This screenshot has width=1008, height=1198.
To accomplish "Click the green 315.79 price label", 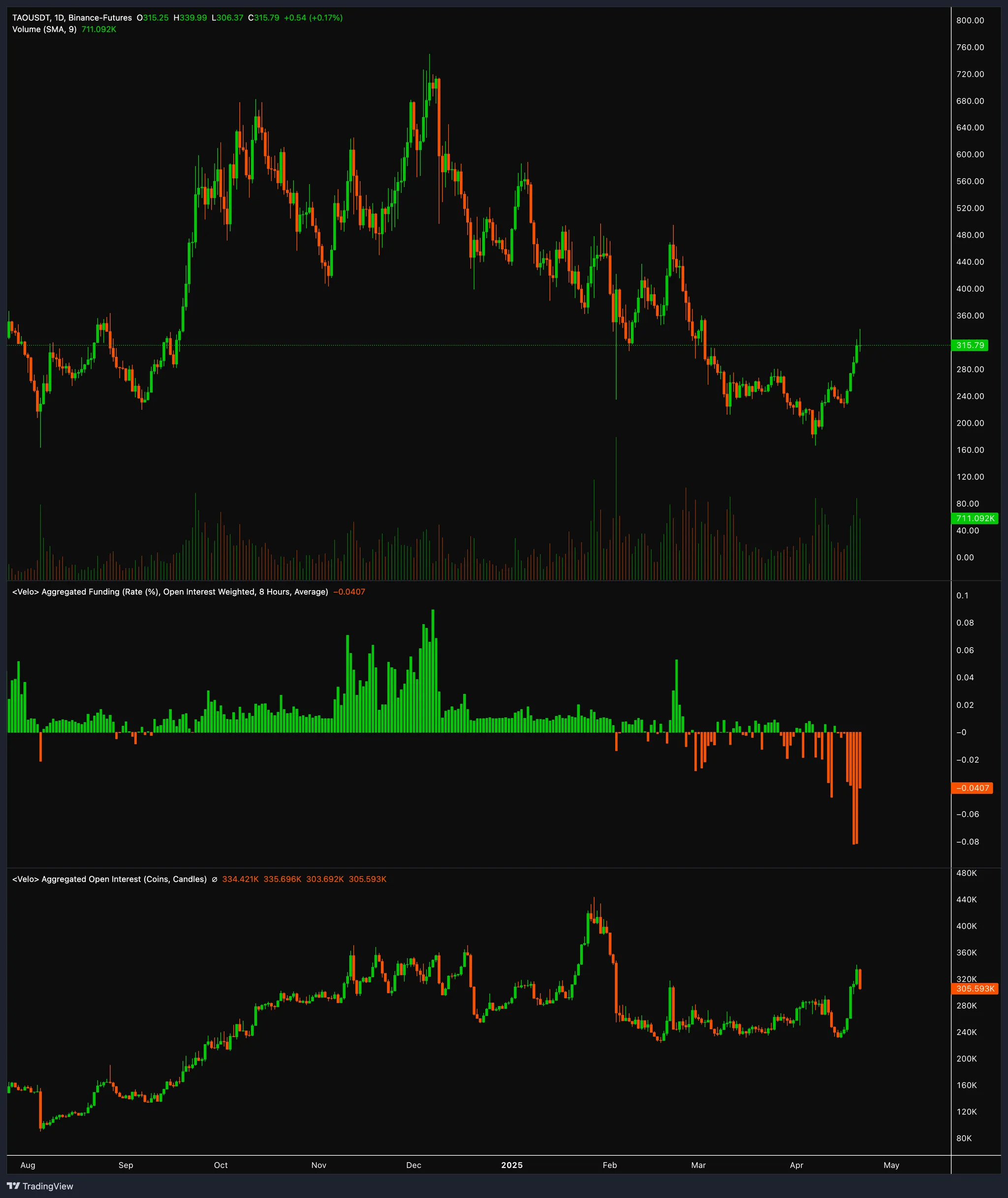I will coord(970,345).
